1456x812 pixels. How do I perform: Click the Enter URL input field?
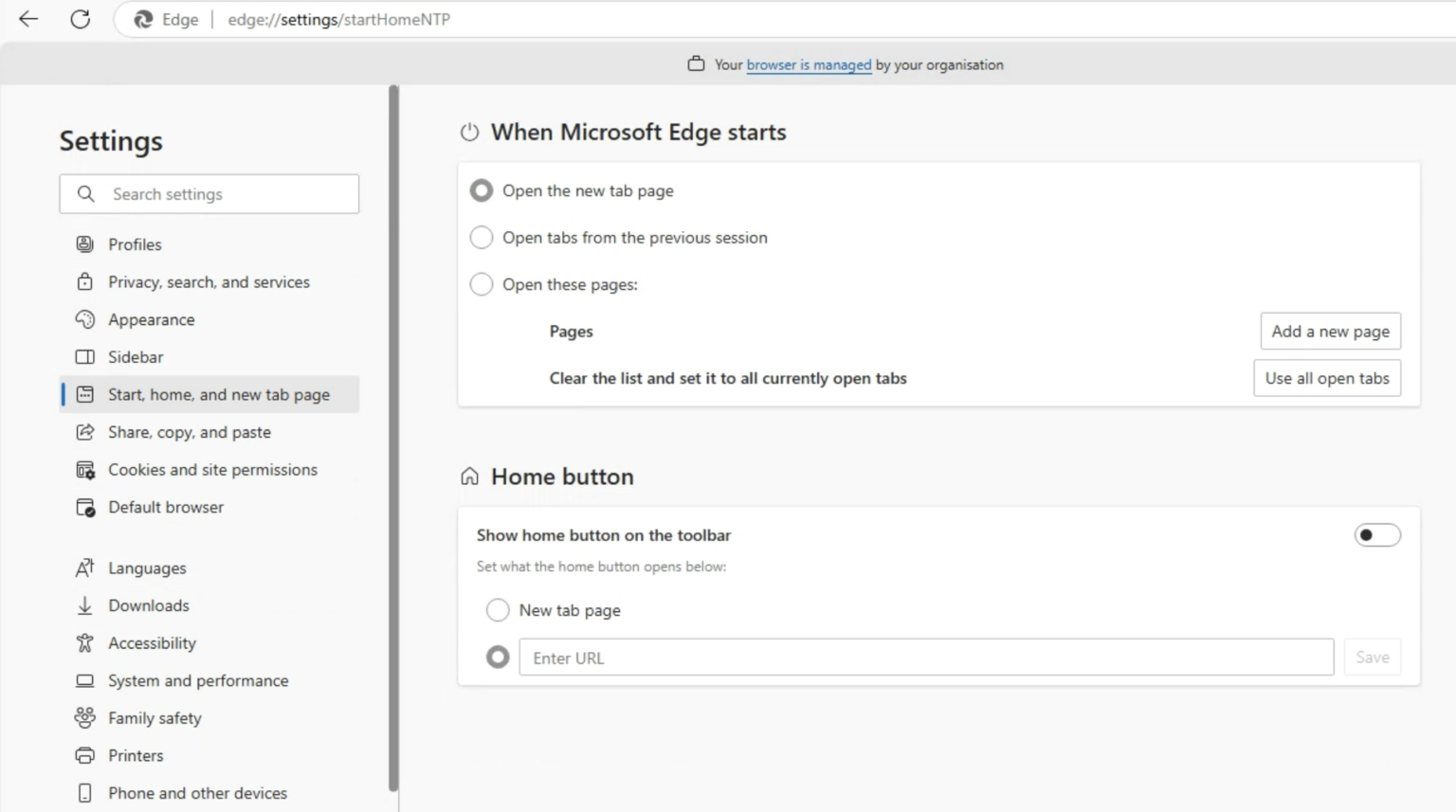click(x=926, y=657)
